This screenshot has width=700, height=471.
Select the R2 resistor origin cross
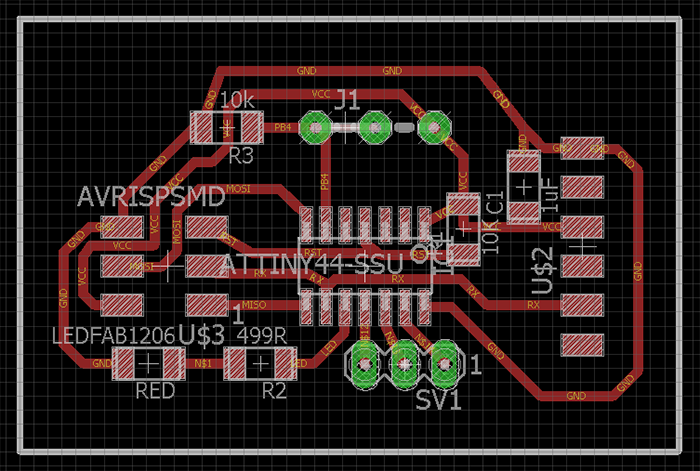[x=260, y=364]
